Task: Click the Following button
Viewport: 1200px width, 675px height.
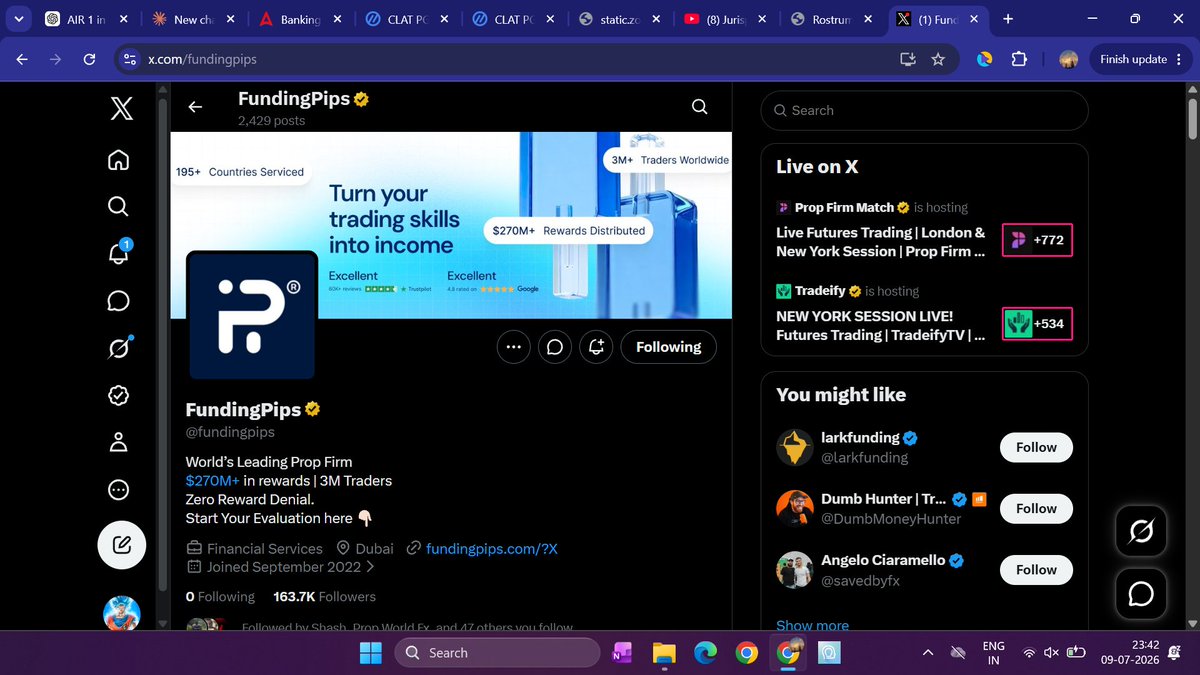Action: click(x=668, y=347)
